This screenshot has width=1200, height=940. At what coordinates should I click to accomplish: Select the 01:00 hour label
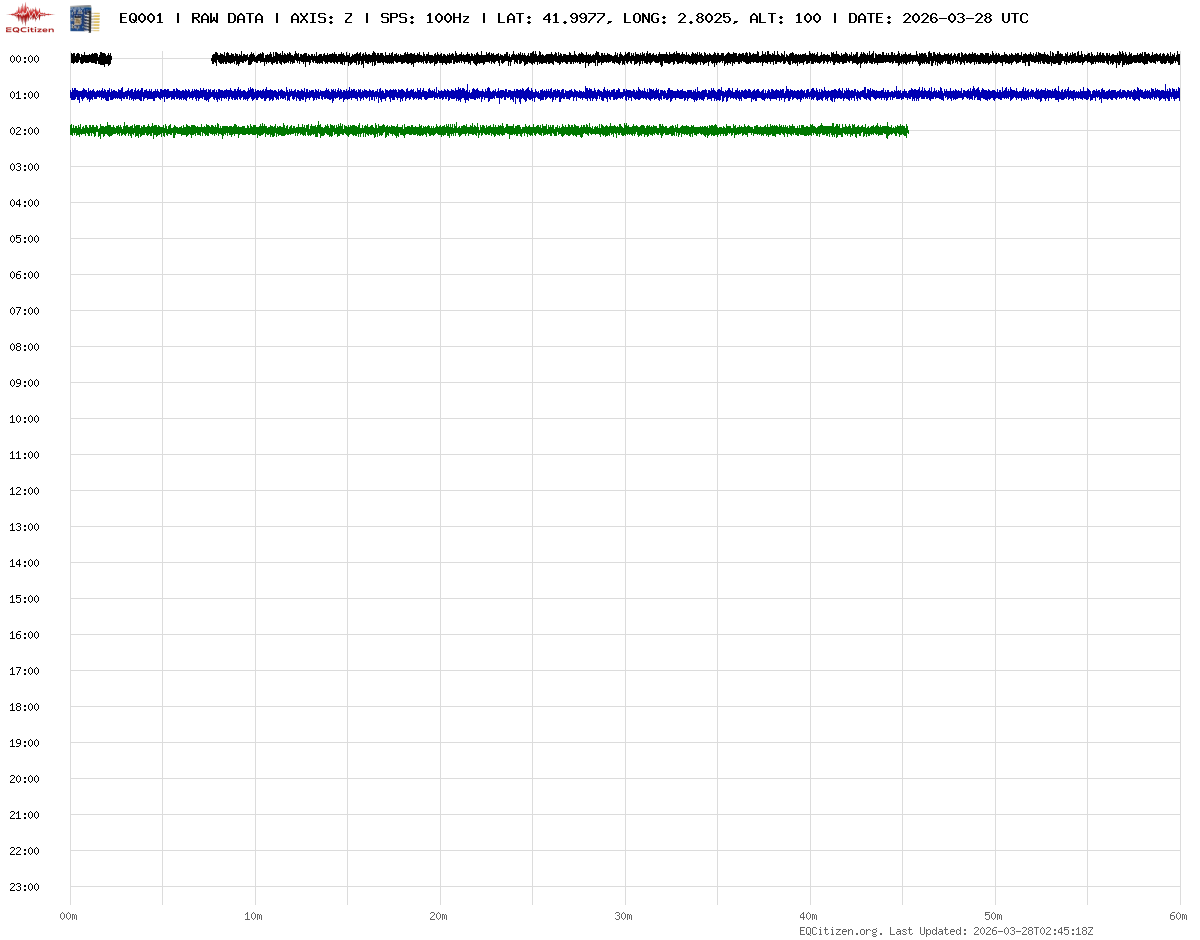point(24,95)
